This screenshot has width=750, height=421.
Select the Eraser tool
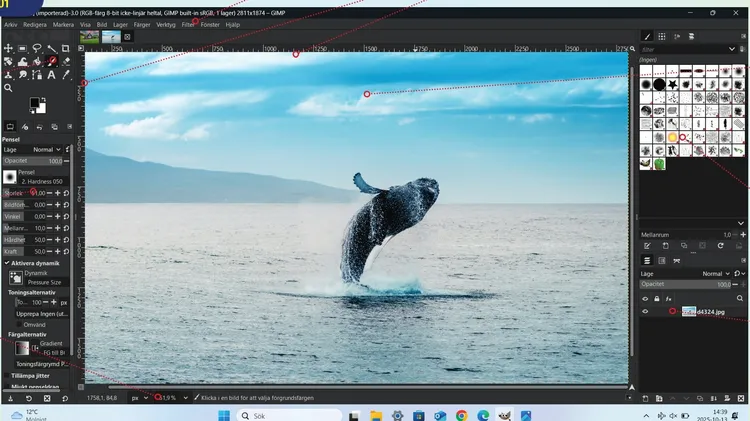(x=65, y=61)
